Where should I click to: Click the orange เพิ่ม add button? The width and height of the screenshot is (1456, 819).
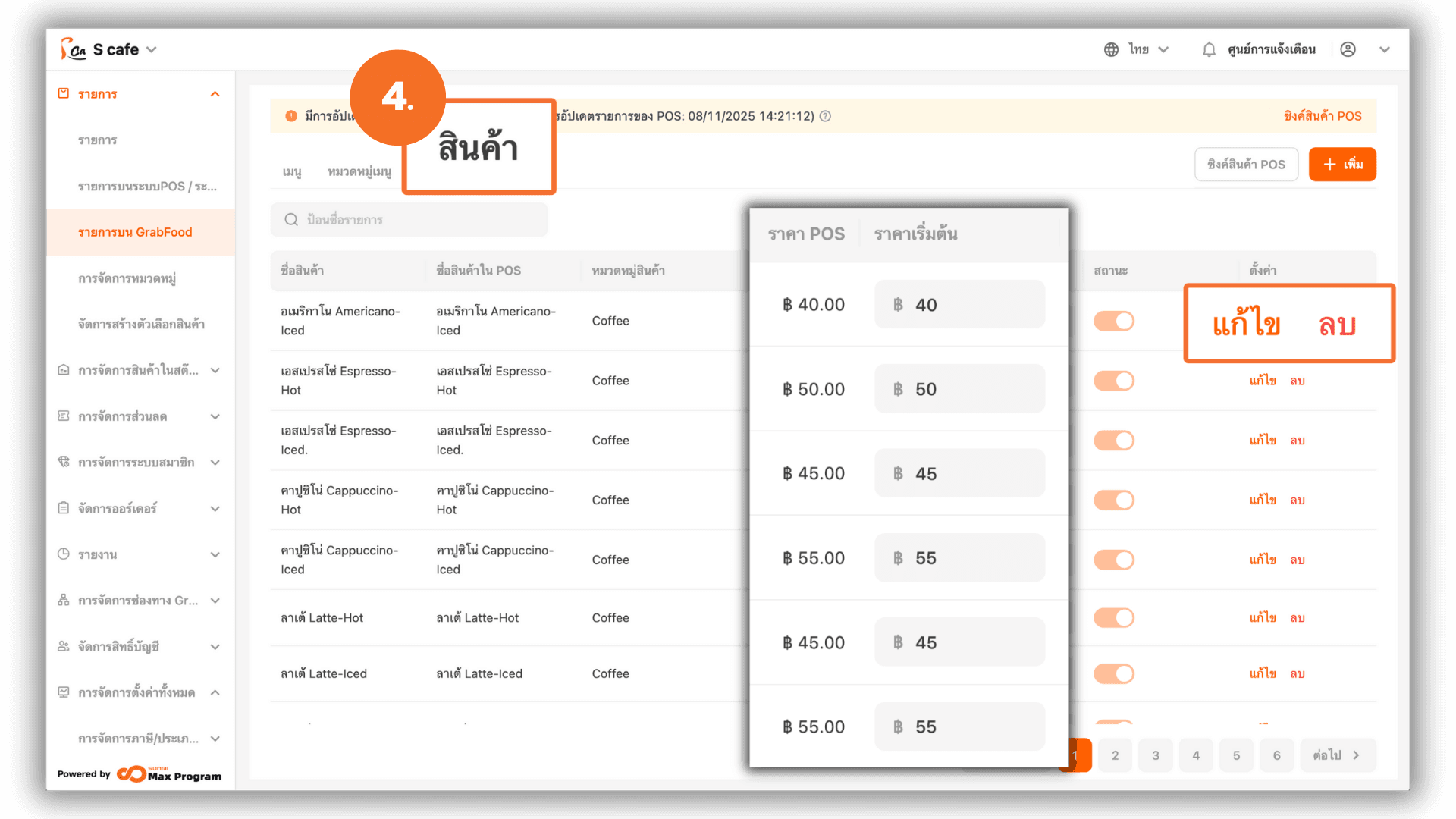pos(1342,165)
